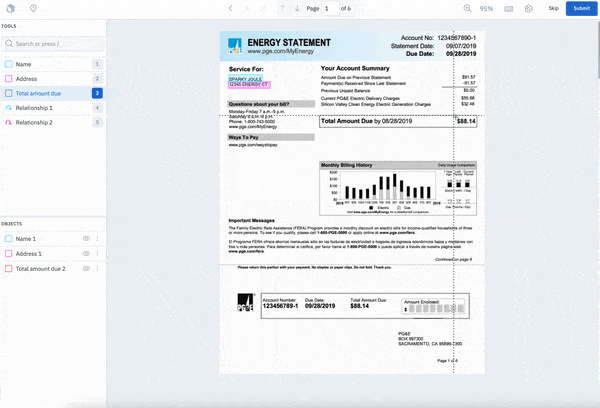
Task: Click 'Questions about your bill?' header
Action: tap(271, 104)
